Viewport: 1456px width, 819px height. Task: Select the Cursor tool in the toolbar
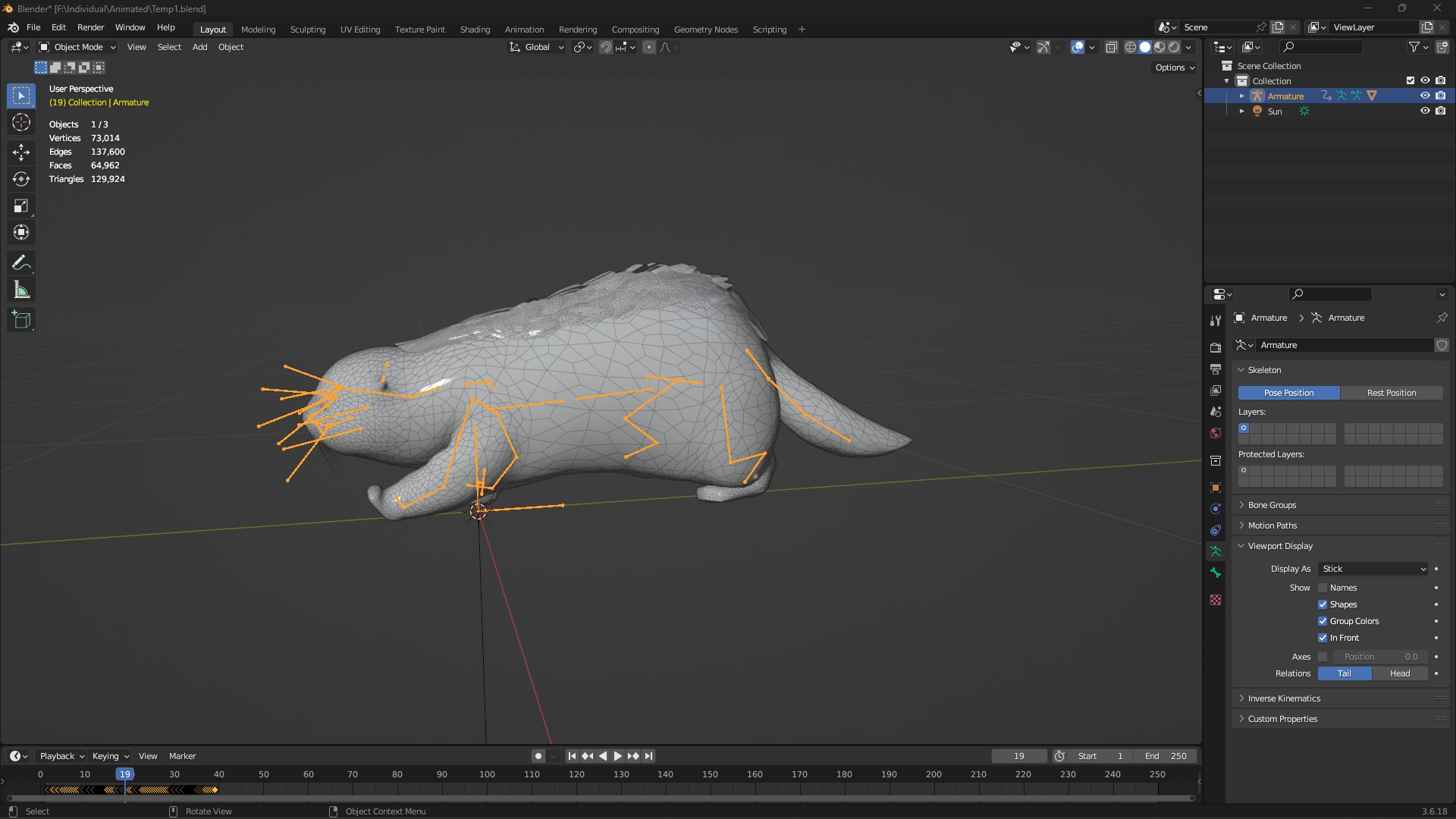(21, 123)
